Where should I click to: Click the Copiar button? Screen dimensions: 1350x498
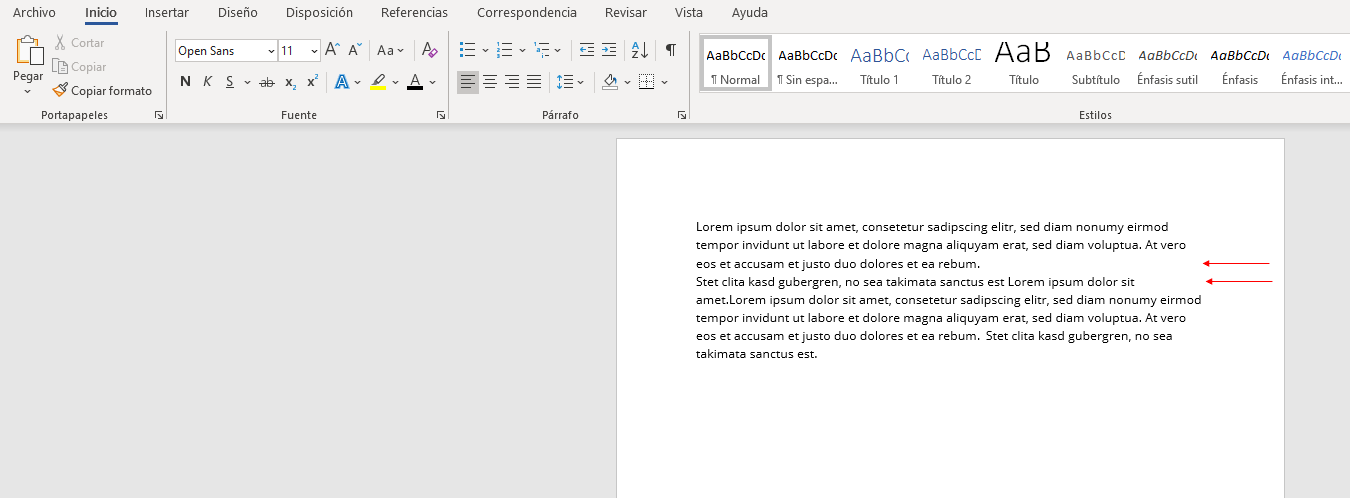79,67
